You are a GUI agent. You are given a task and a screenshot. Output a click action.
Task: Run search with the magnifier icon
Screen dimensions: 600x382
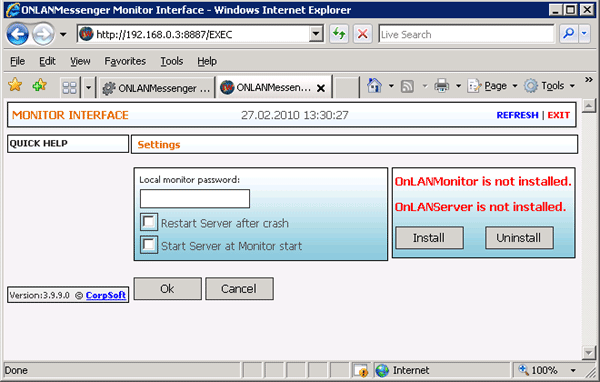pyautogui.click(x=569, y=34)
